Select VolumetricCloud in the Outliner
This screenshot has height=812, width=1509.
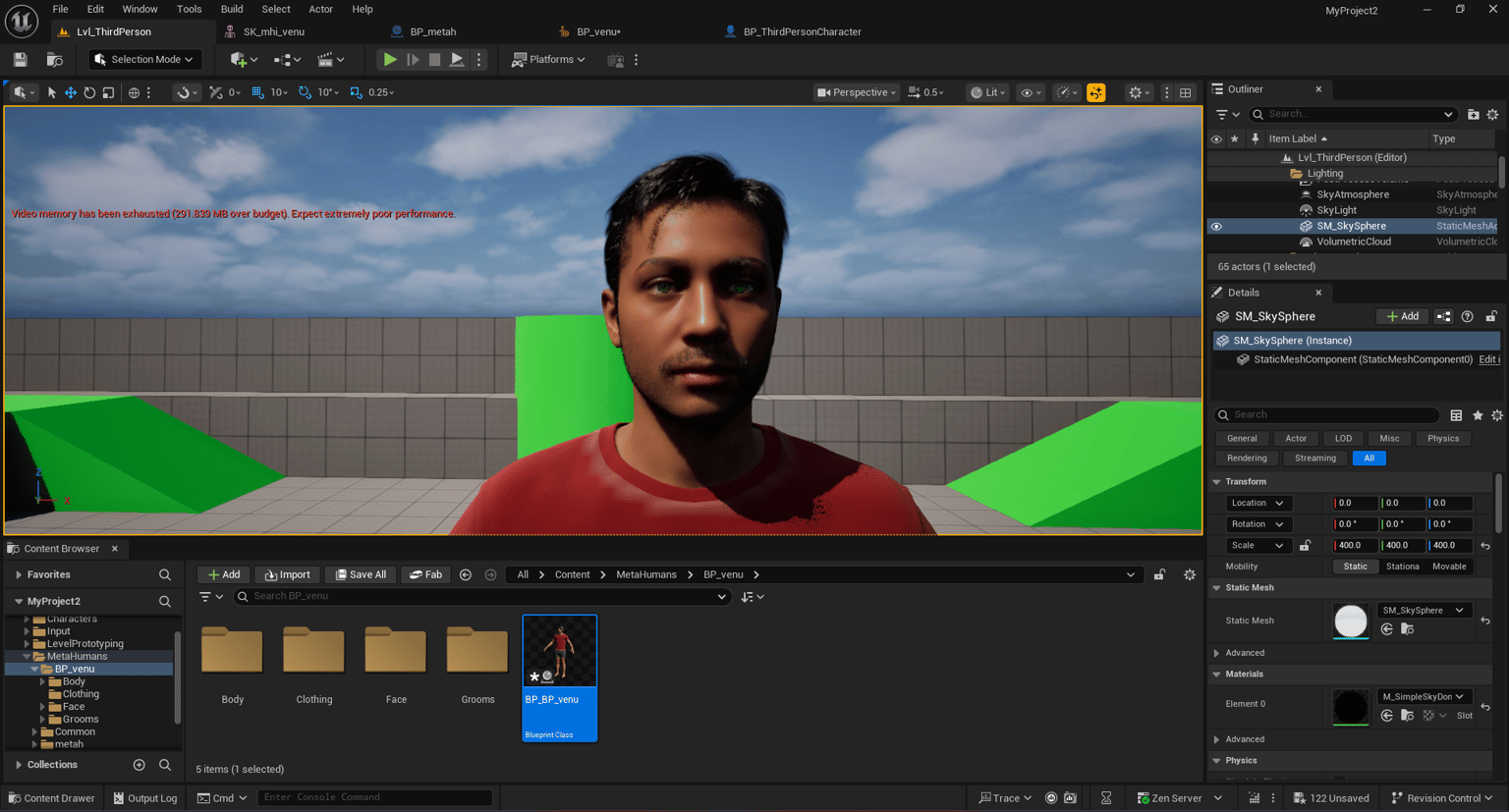pyautogui.click(x=1353, y=242)
